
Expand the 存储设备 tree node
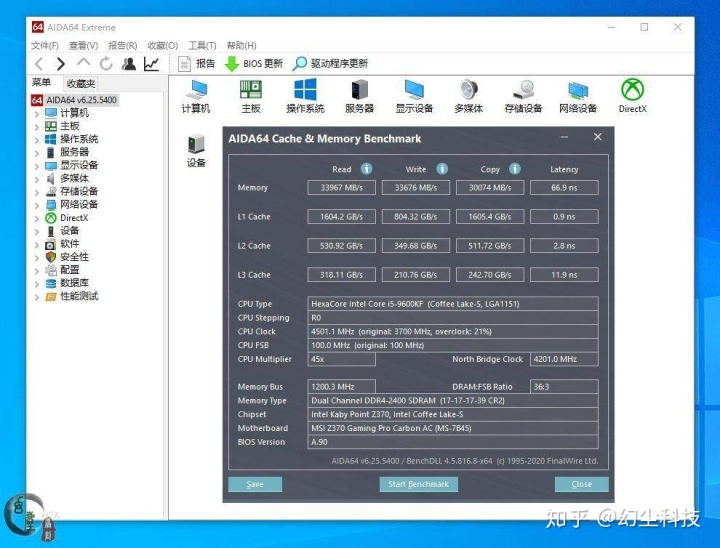pyautogui.click(x=37, y=192)
